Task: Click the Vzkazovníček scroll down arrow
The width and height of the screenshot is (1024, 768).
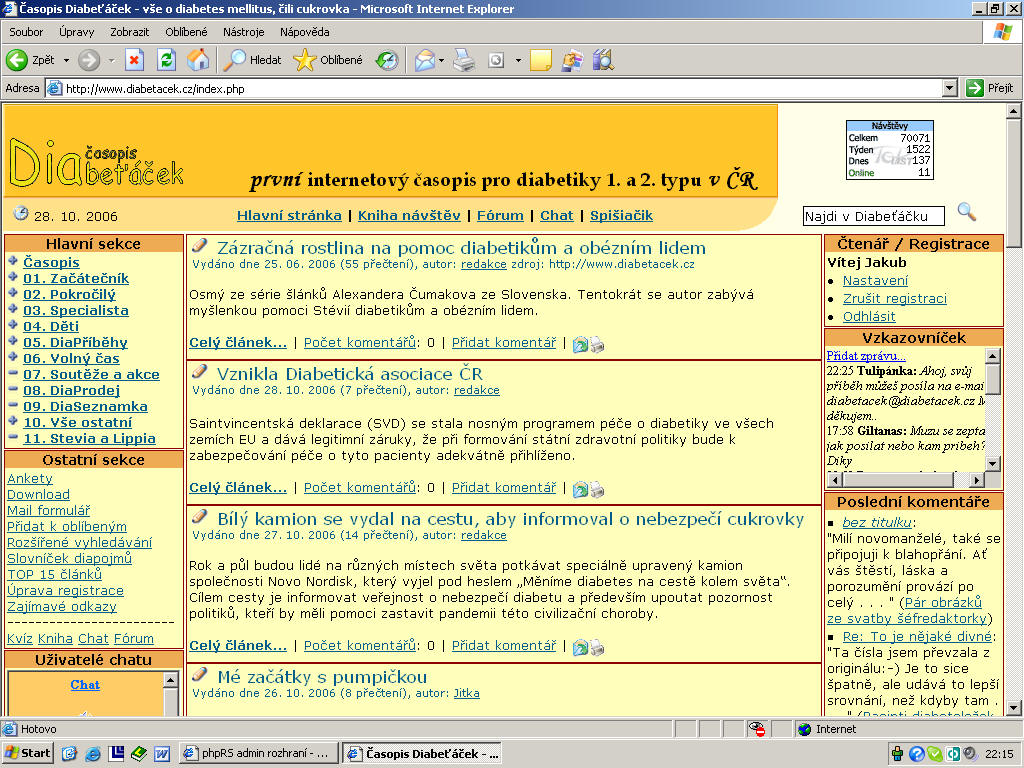Action: pos(993,464)
